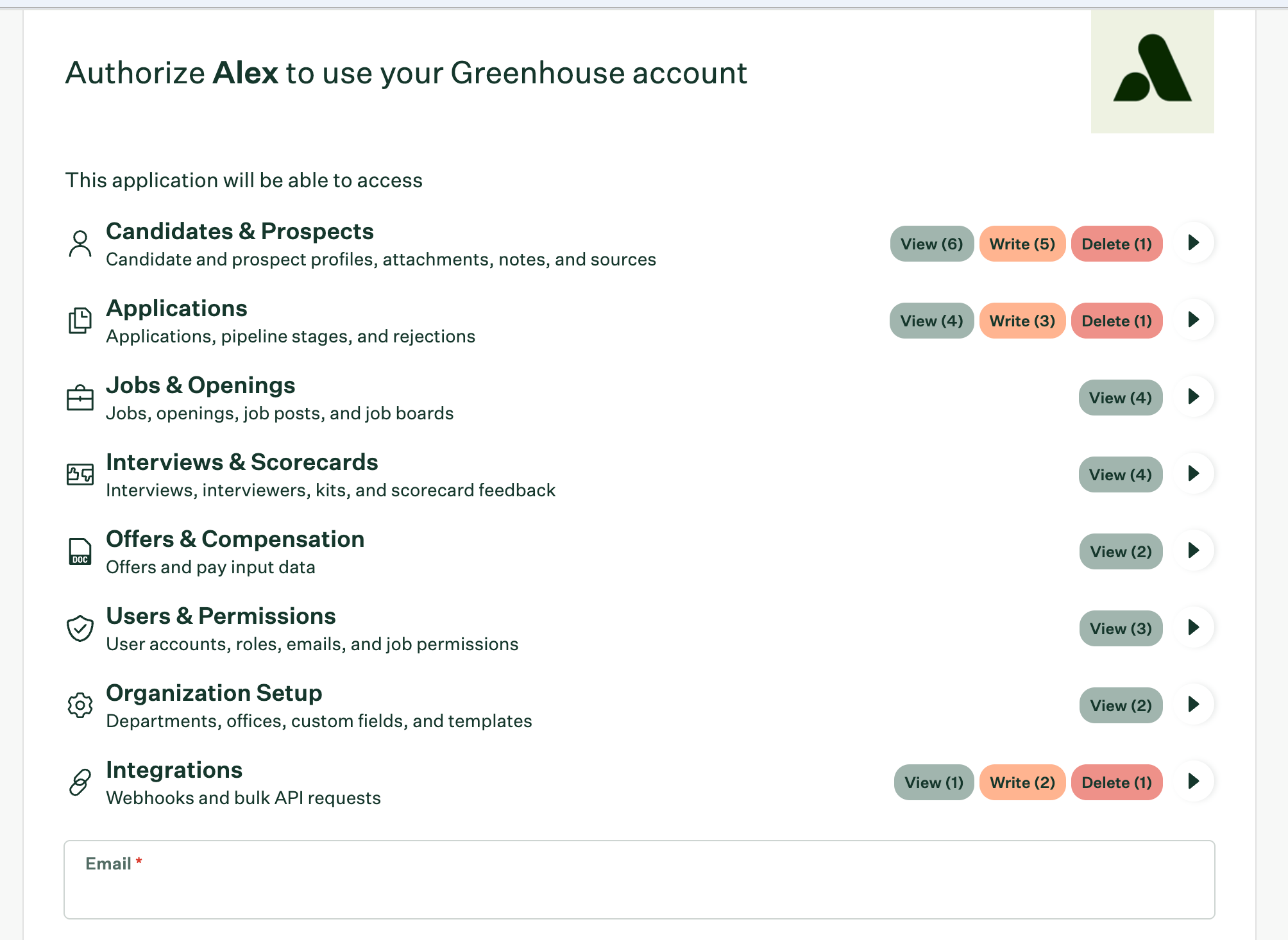Expand the Interviews & Scorecards permissions arrow
Viewport: 1288px width, 940px height.
[1194, 474]
